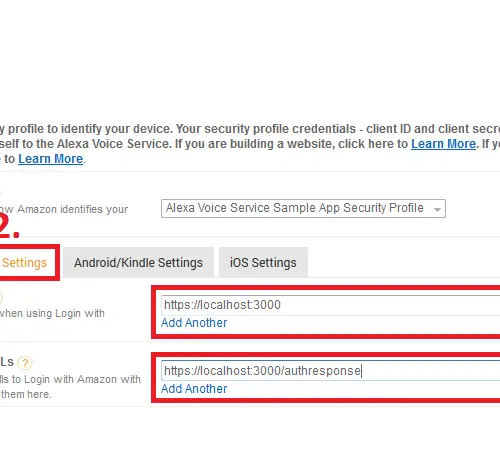Click the red '2.' step annotation

tap(9, 226)
